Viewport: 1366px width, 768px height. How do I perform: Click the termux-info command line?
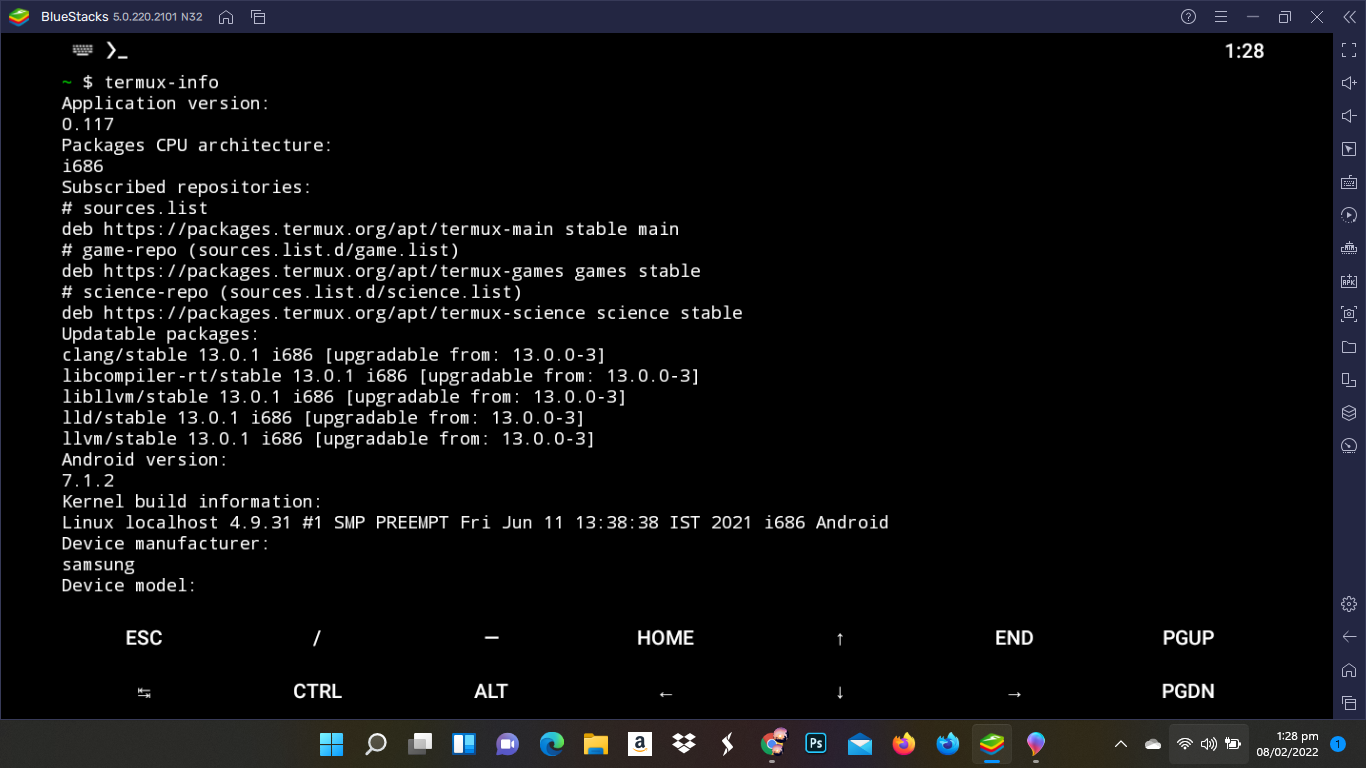[x=140, y=82]
